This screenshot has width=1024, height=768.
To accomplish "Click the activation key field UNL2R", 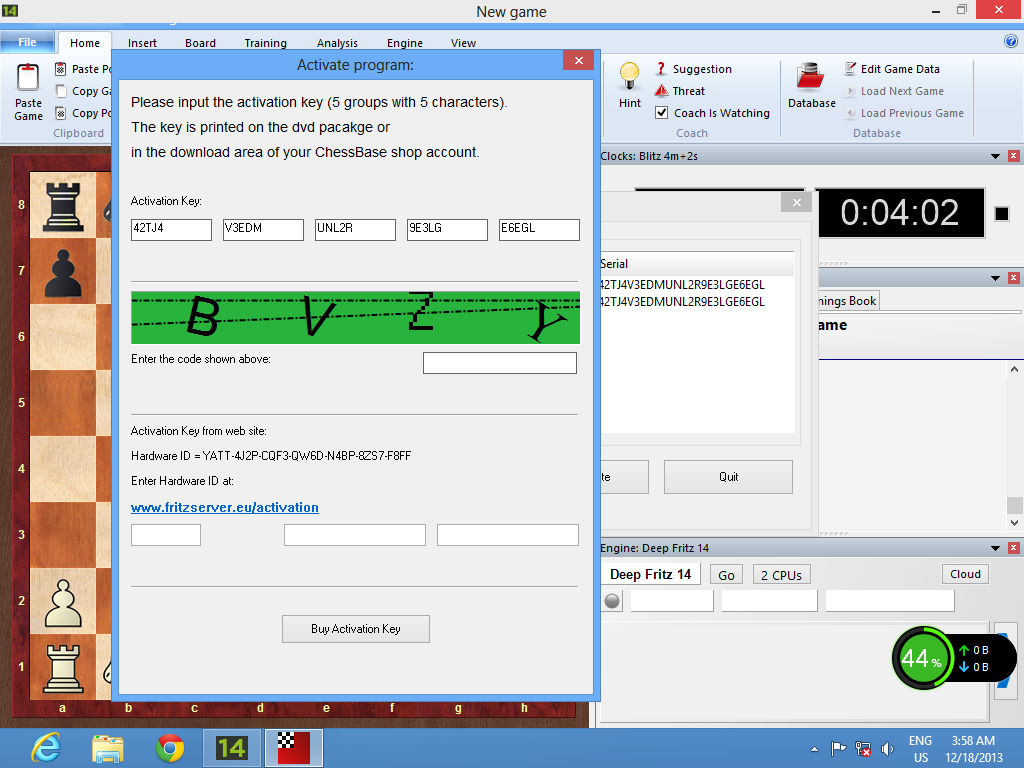I will pyautogui.click(x=355, y=229).
